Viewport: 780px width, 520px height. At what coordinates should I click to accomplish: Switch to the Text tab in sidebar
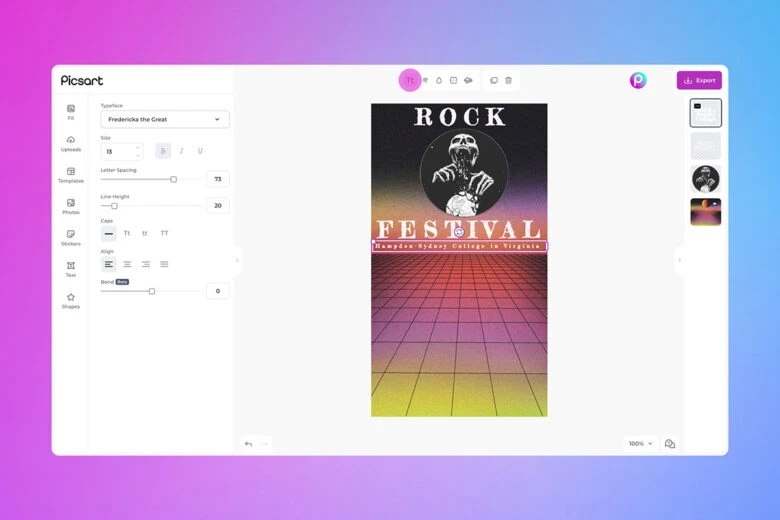(x=71, y=268)
